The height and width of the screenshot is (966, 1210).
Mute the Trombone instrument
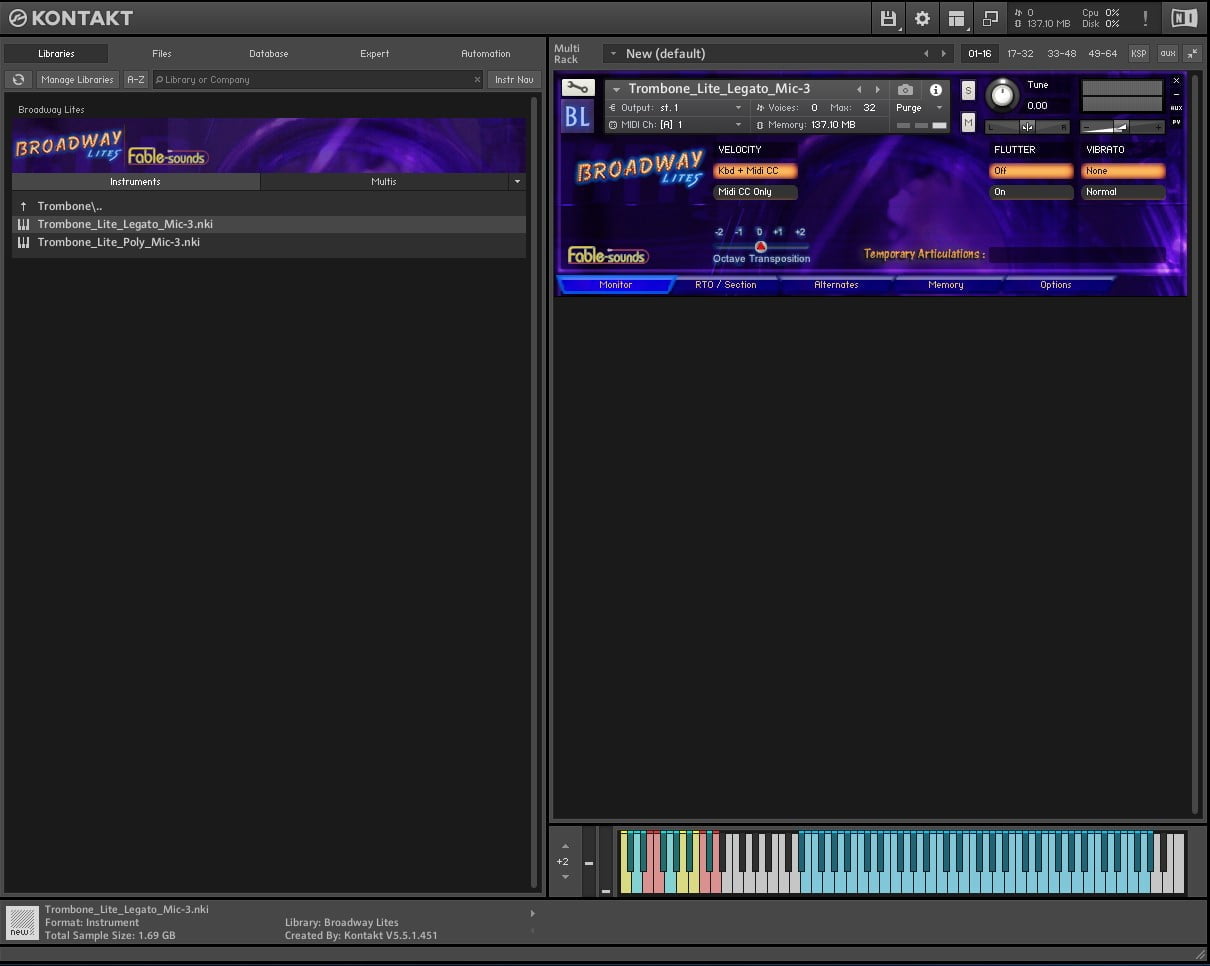[x=968, y=122]
